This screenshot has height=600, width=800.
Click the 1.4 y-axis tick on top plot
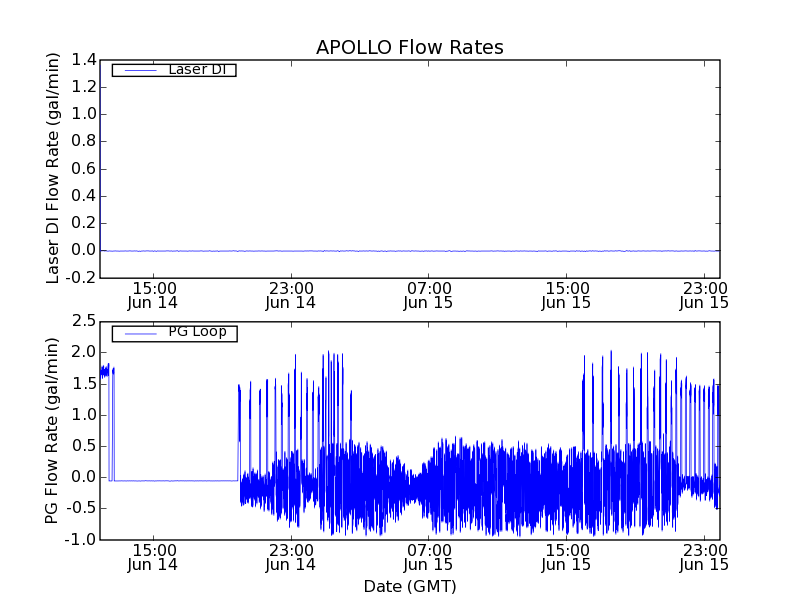click(84, 60)
